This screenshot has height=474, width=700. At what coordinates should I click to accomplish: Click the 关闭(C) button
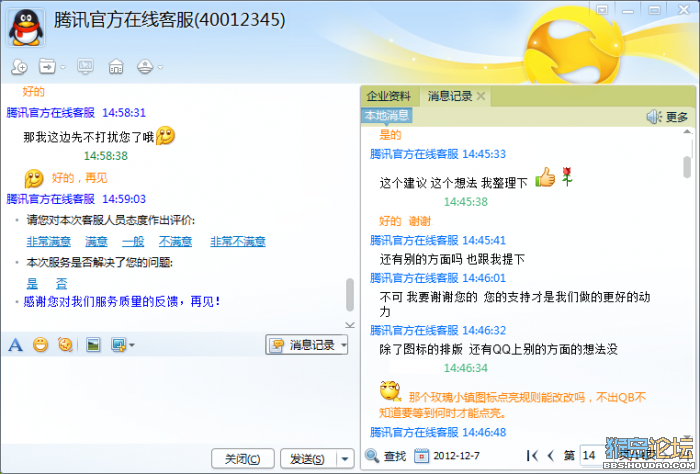tap(242, 459)
